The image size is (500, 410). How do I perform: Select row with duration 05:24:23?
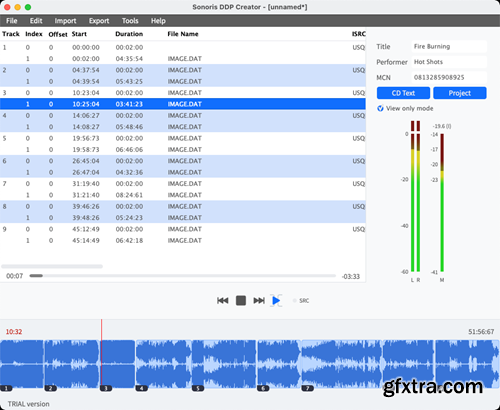(183, 218)
